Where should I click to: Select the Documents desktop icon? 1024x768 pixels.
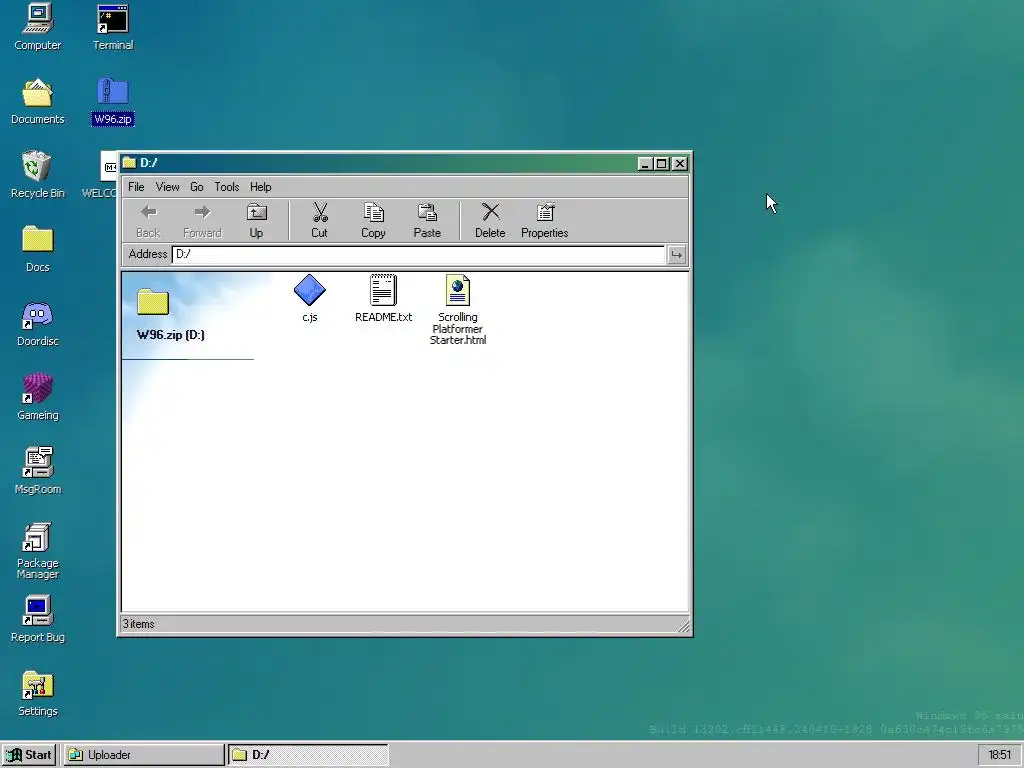38,101
